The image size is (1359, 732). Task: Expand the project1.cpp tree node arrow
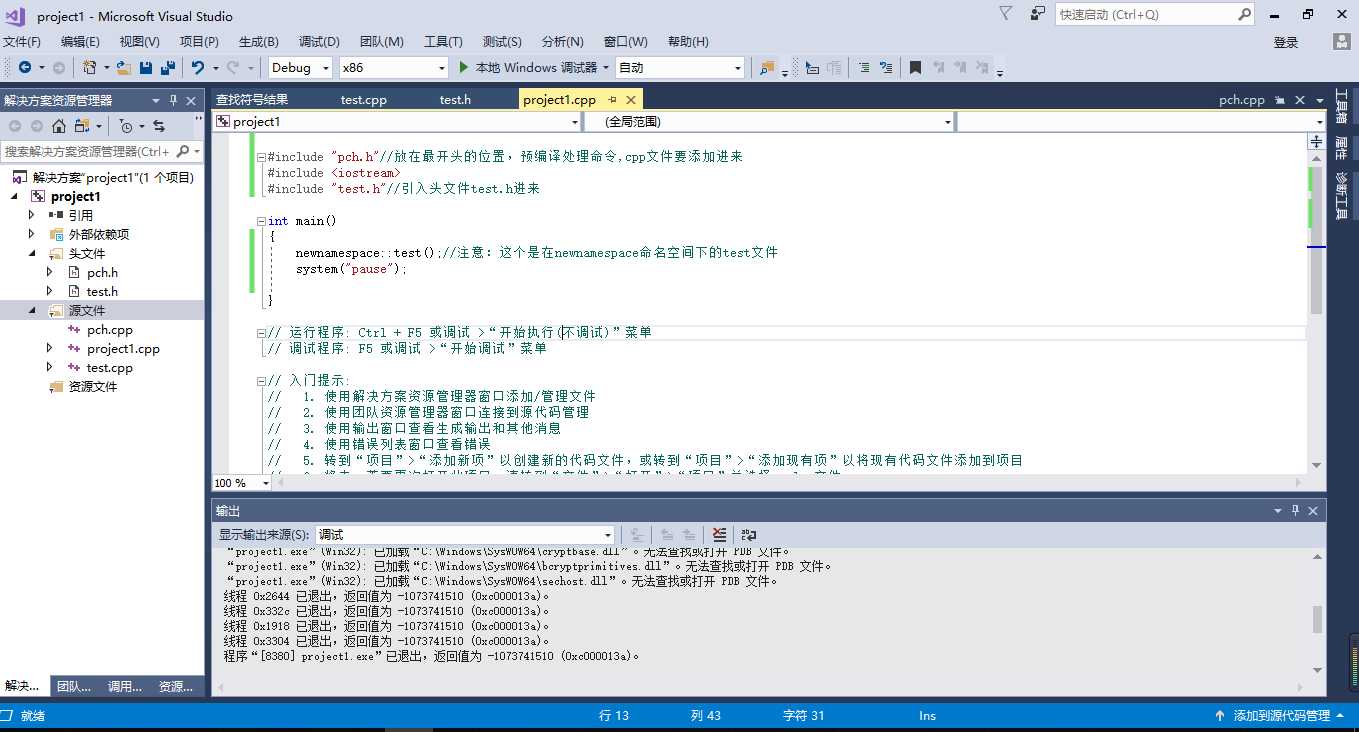50,348
